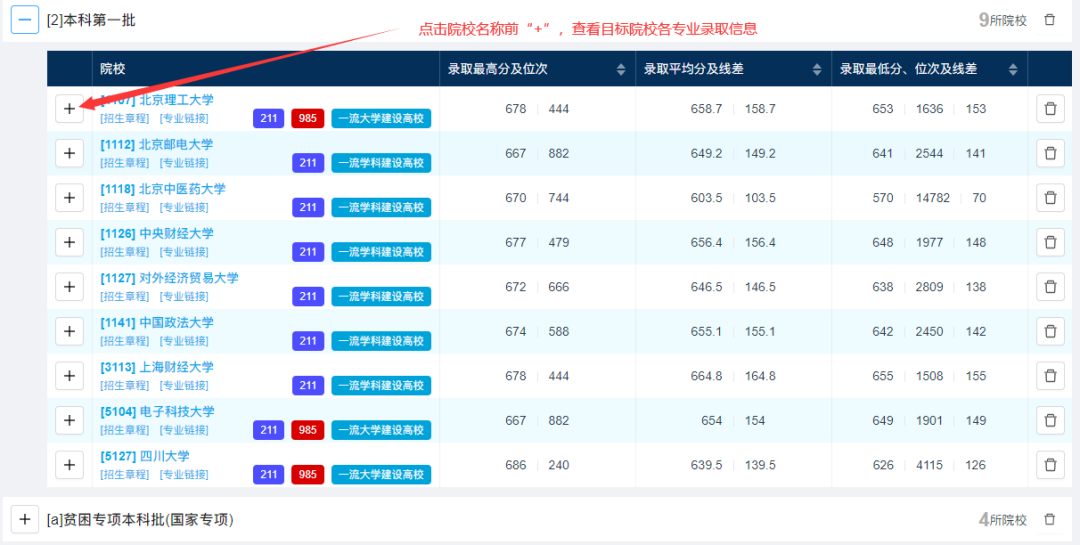Remove 中国政法大学 row via trash icon
This screenshot has width=1080, height=545.
1050,331
